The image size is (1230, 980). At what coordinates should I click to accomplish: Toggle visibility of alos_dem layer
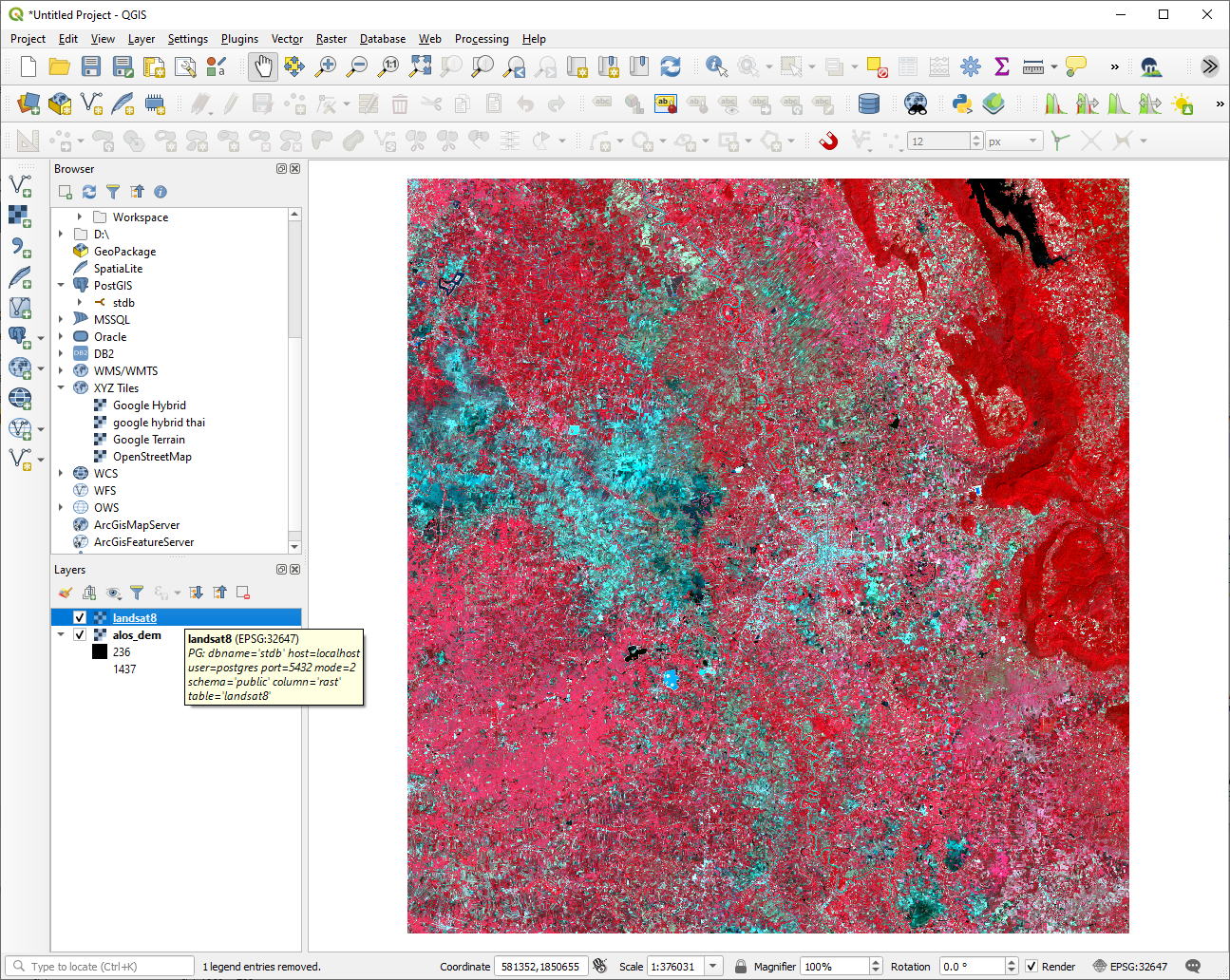(x=80, y=634)
